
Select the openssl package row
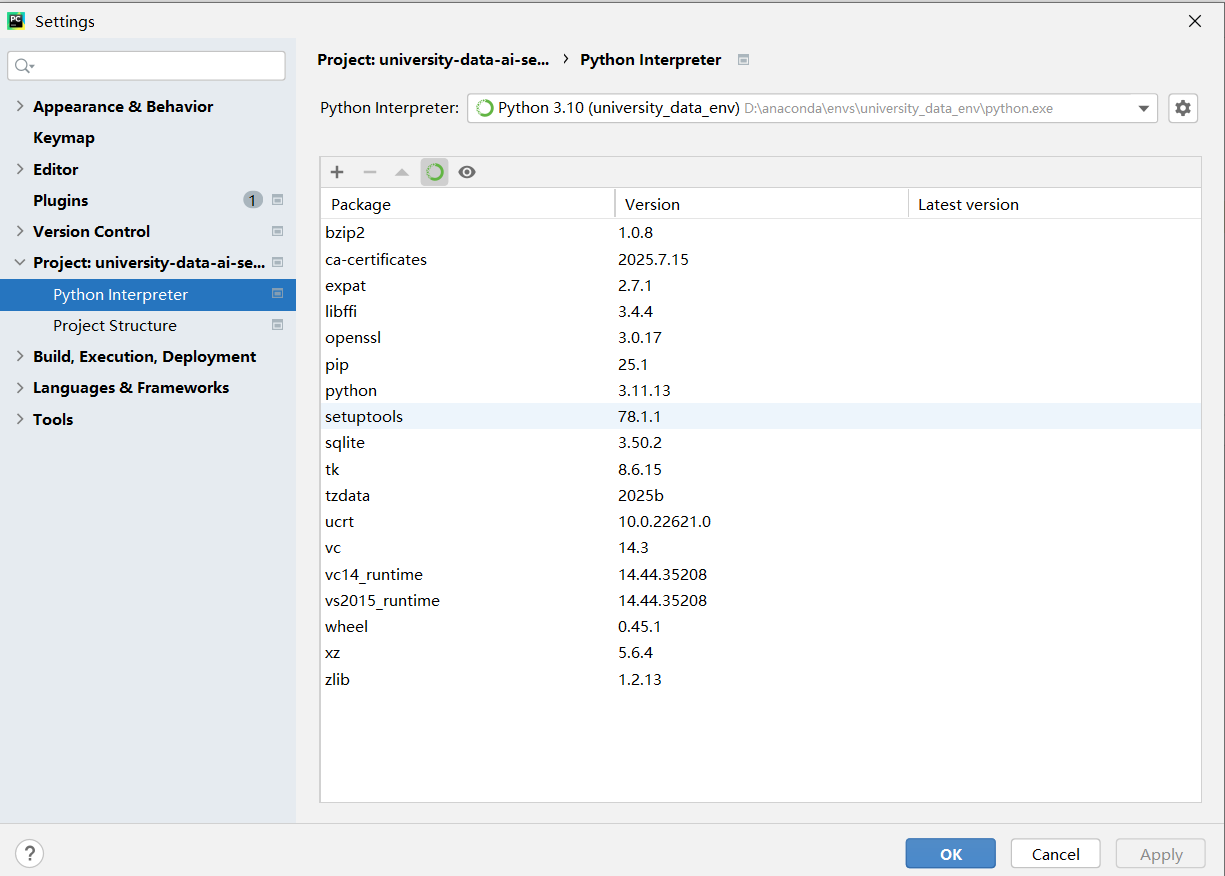pos(761,337)
